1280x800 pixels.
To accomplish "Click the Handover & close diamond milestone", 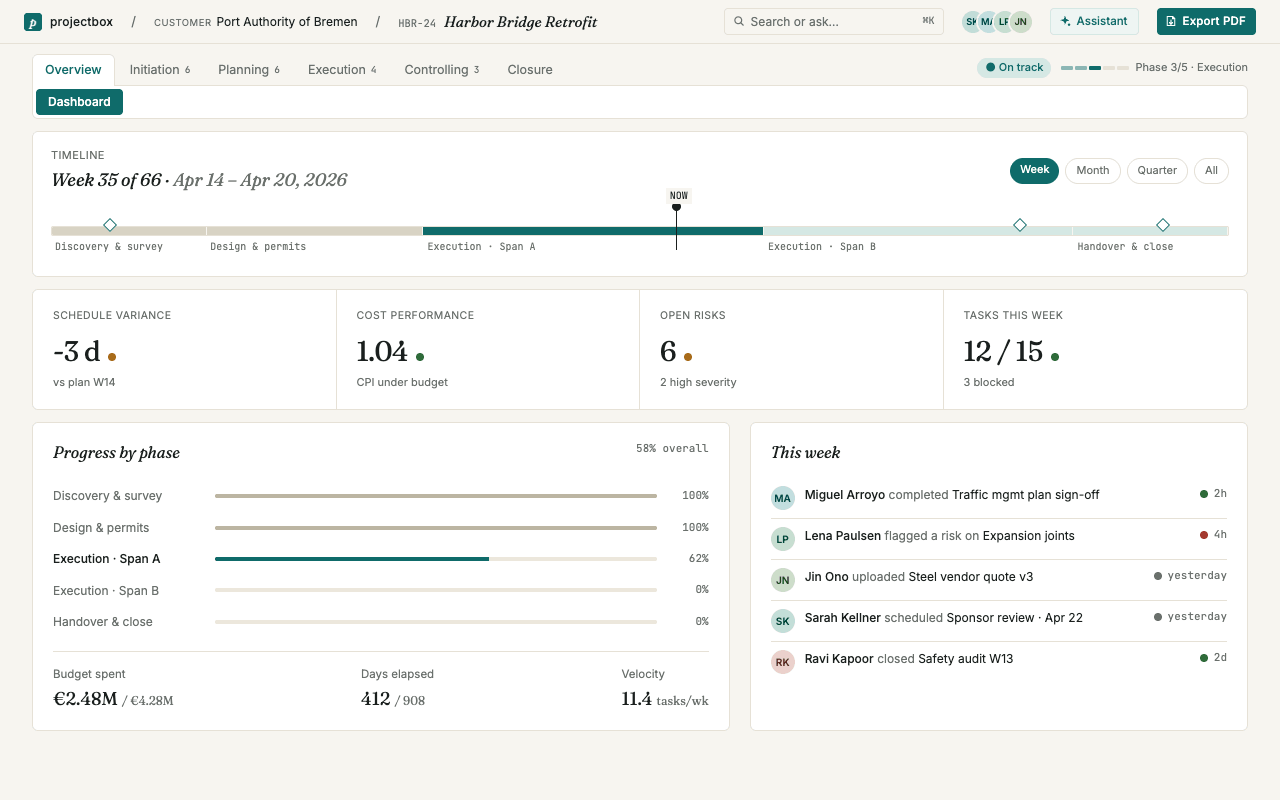I will [x=1163, y=225].
